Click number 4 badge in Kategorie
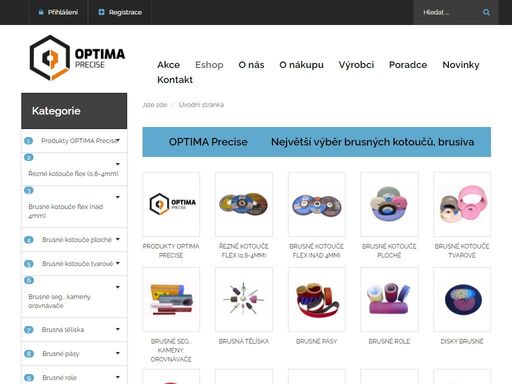Image resolution: width=512 pixels, height=384 pixels. (29, 240)
